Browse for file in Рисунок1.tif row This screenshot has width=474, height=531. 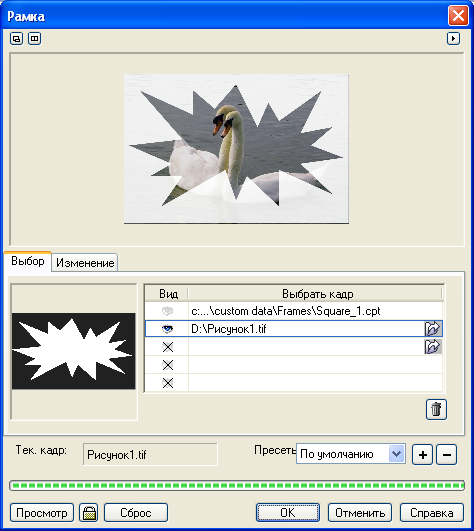(433, 328)
